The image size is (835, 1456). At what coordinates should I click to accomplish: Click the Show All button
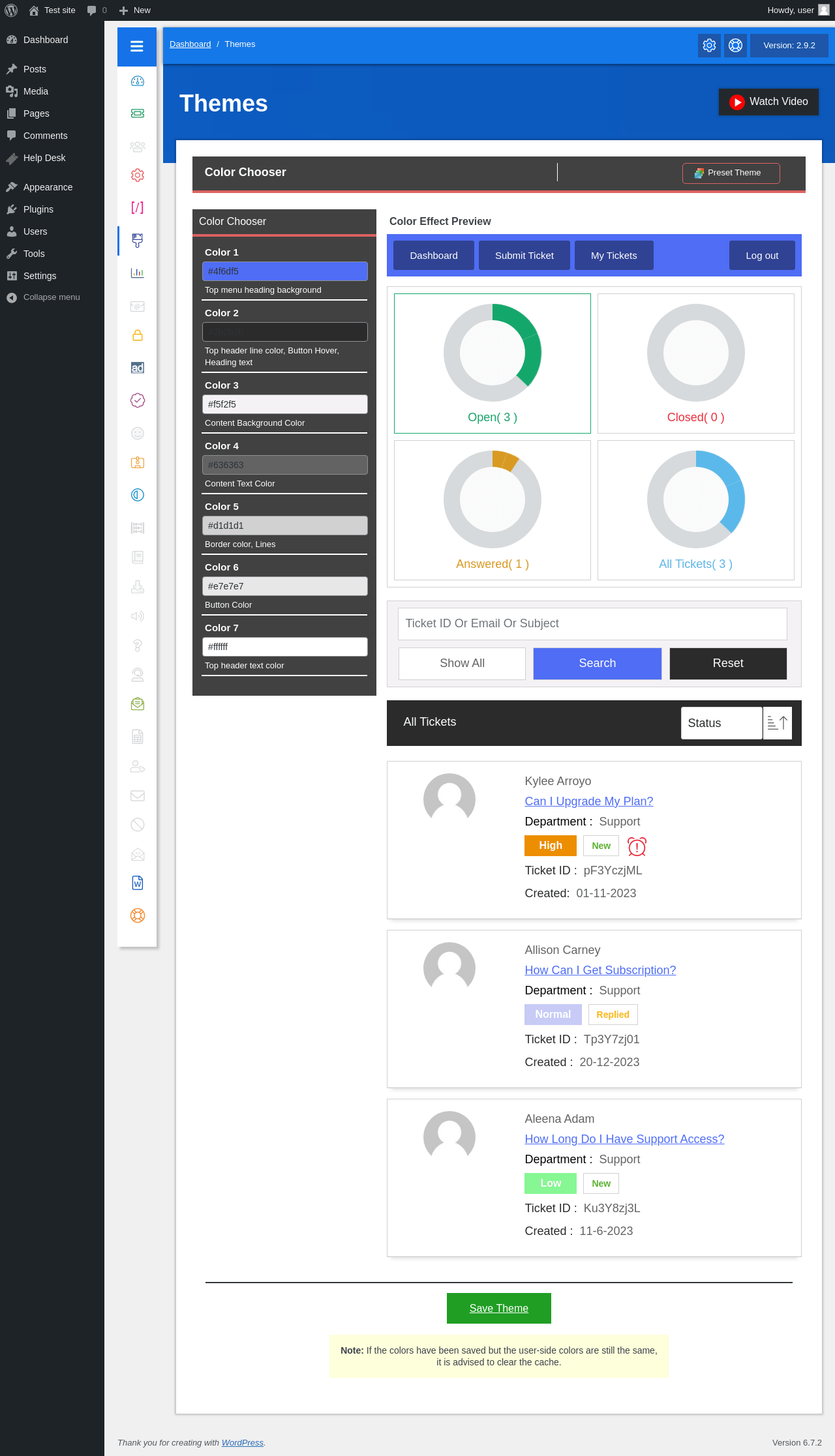point(462,663)
